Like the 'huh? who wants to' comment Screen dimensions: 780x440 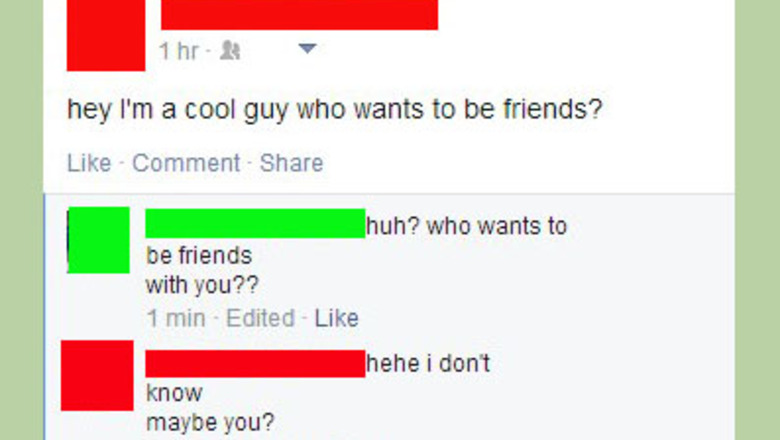(x=337, y=318)
